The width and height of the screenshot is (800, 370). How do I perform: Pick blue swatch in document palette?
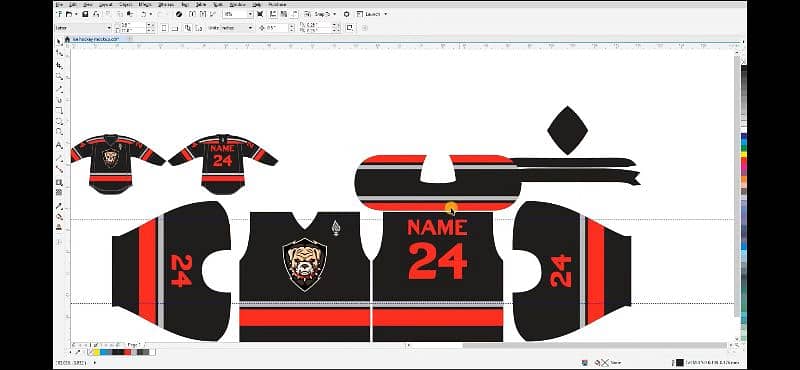pyautogui.click(x=104, y=352)
